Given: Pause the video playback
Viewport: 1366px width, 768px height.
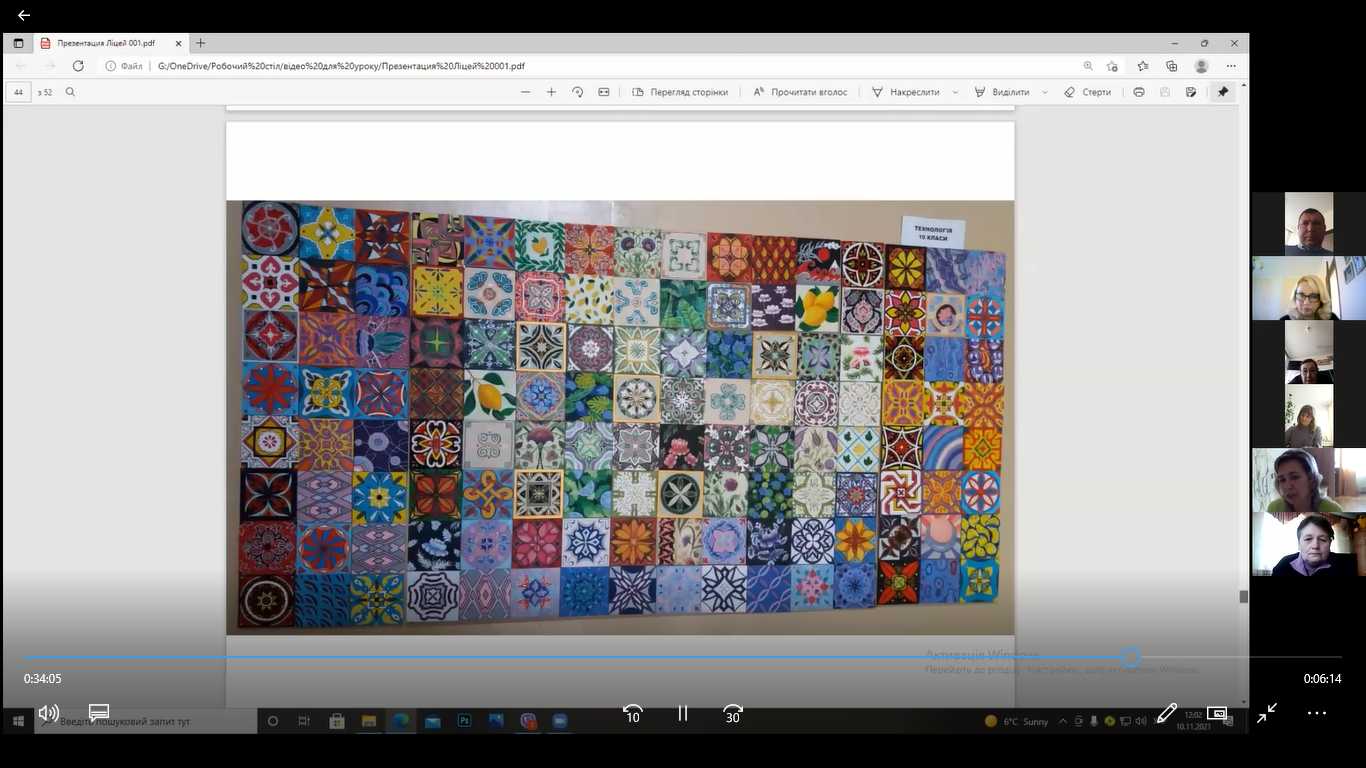Looking at the screenshot, I should click(683, 713).
